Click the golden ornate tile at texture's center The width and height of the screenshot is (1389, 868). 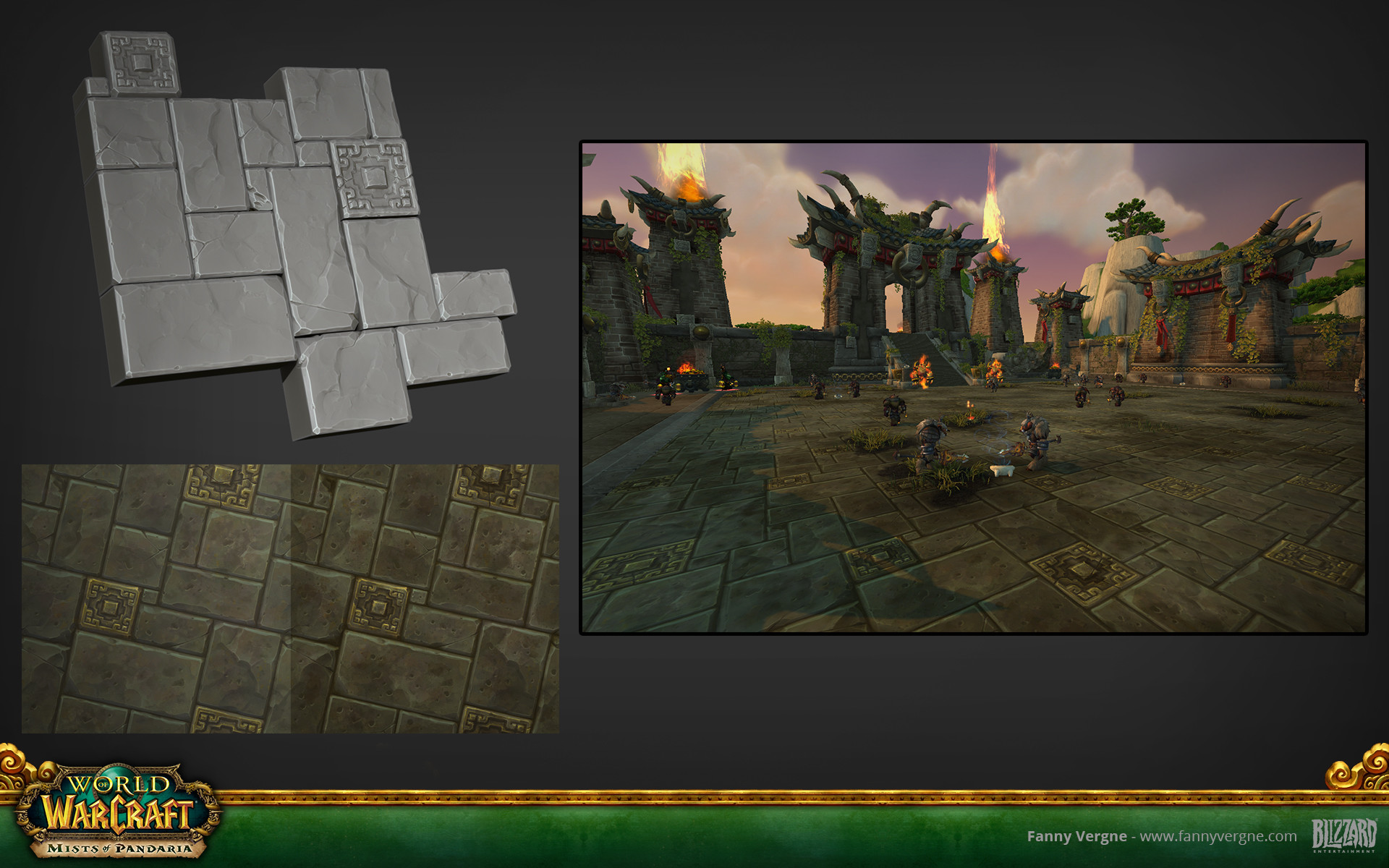tap(379, 606)
